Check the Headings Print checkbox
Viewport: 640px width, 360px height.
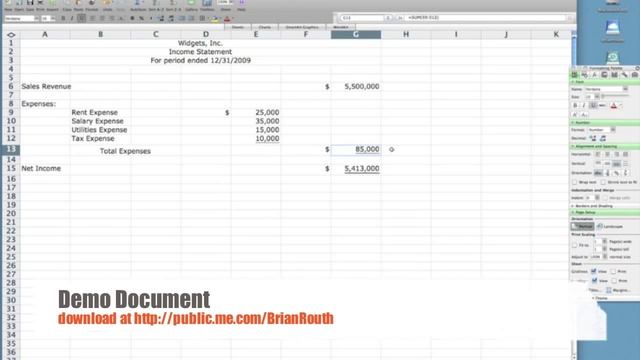[x=614, y=281]
